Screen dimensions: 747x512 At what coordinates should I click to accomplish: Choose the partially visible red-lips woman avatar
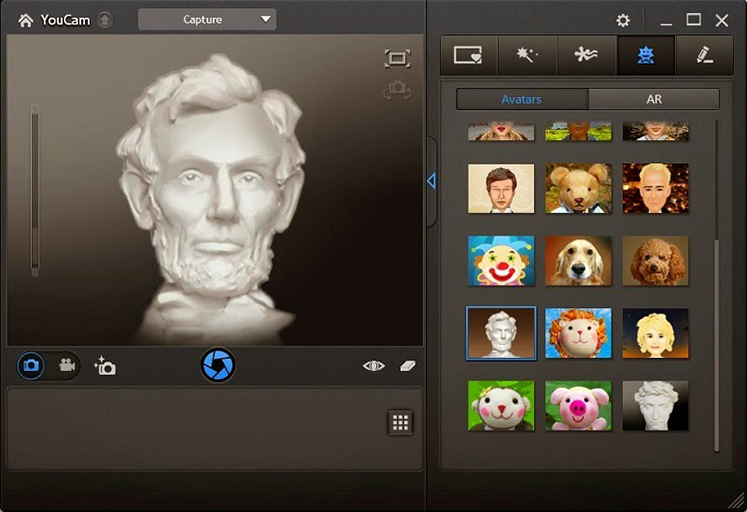501,131
